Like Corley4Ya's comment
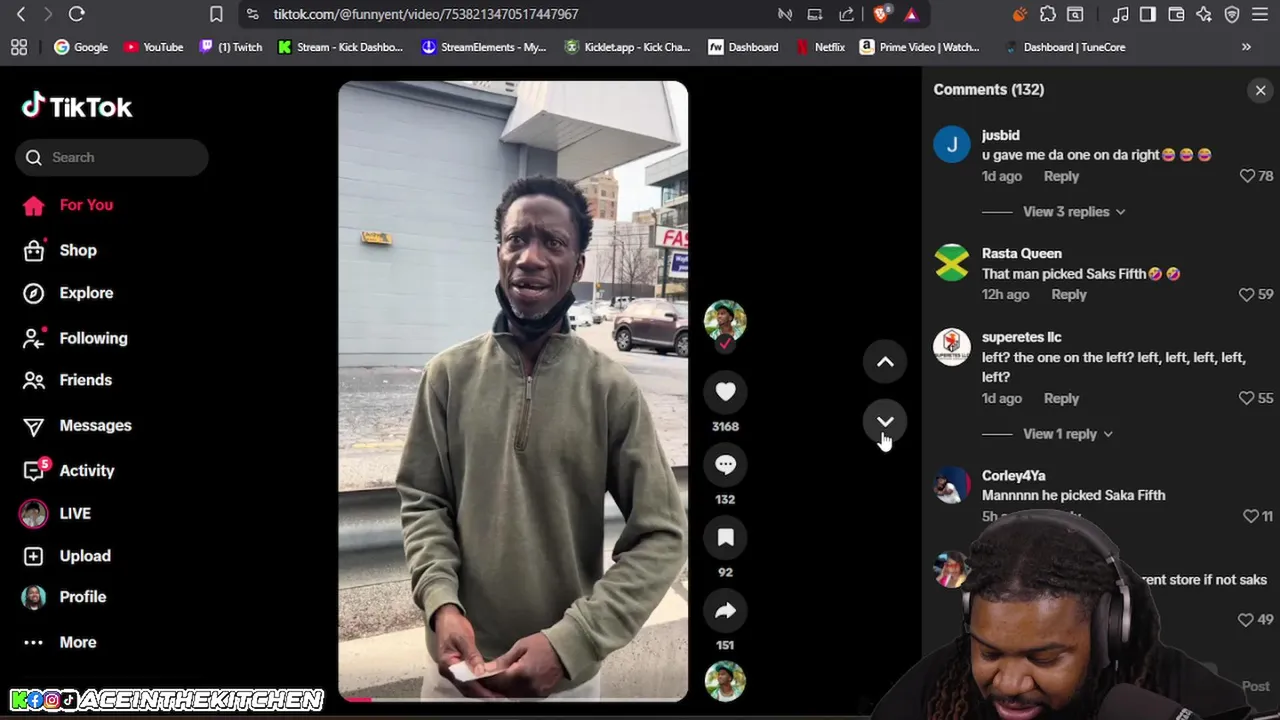The width and height of the screenshot is (1280, 720). (x=1250, y=516)
